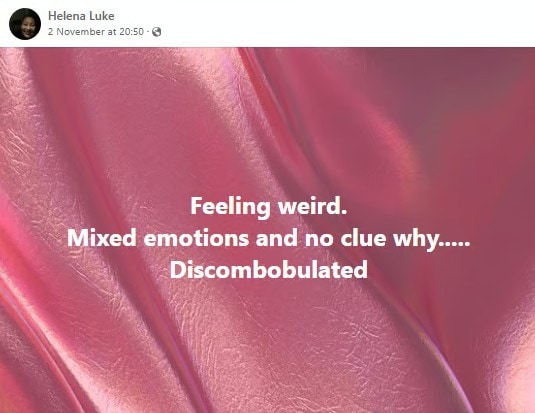The height and width of the screenshot is (413, 535).
Task: Click the word 'emotions' in the post
Action: tap(196, 238)
